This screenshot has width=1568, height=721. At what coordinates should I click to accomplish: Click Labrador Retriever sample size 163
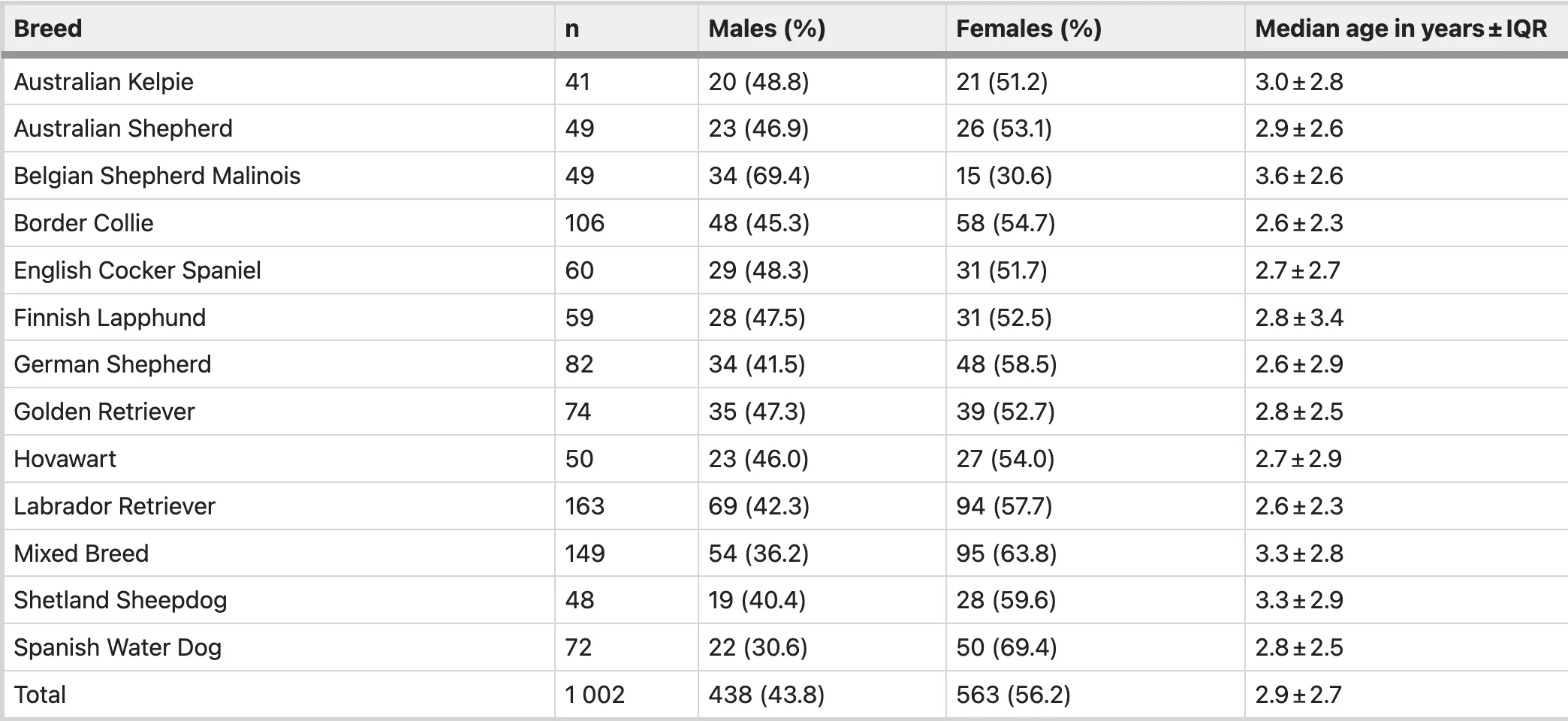point(584,506)
